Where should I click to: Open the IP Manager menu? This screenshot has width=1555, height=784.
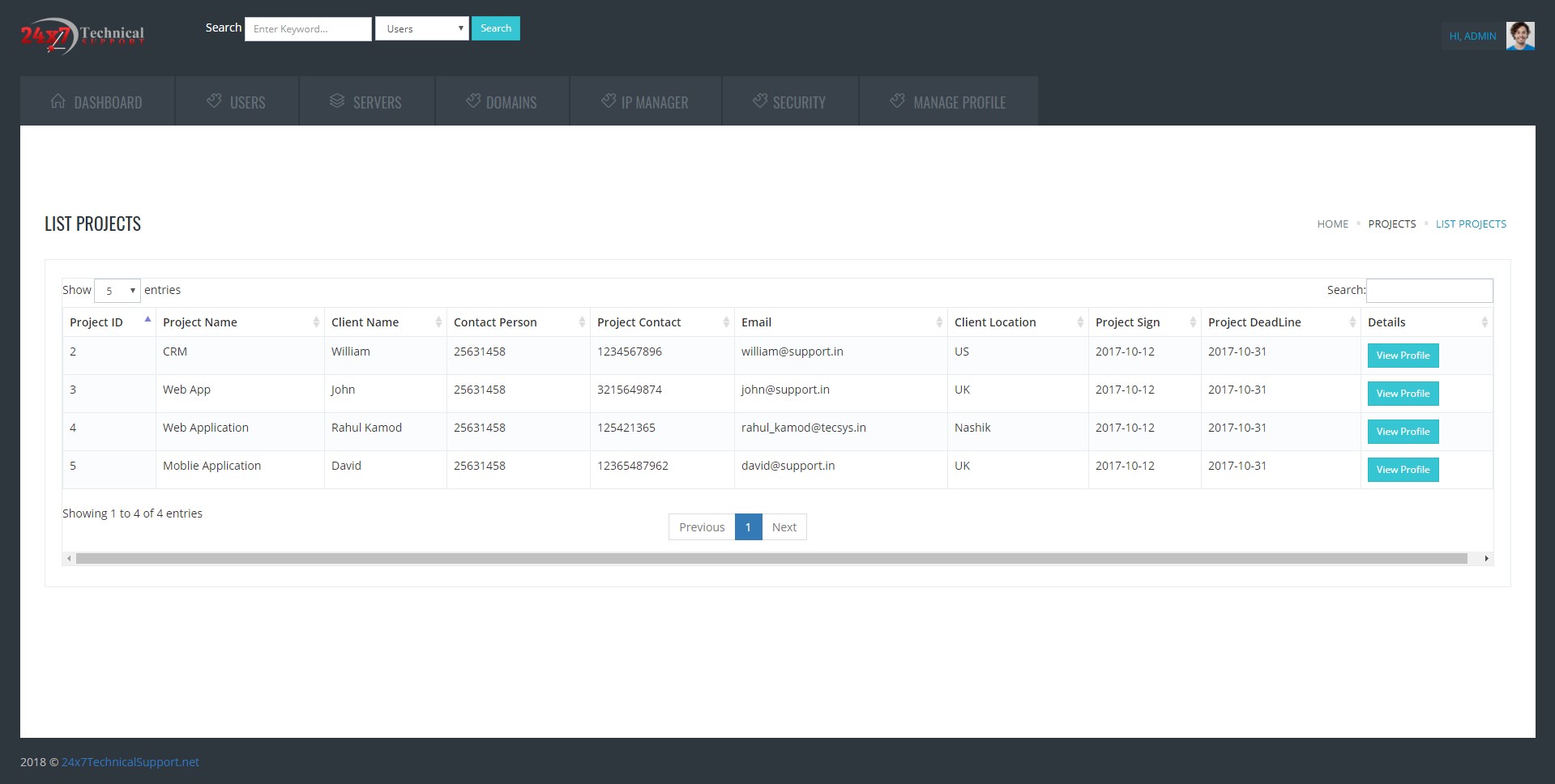point(646,101)
